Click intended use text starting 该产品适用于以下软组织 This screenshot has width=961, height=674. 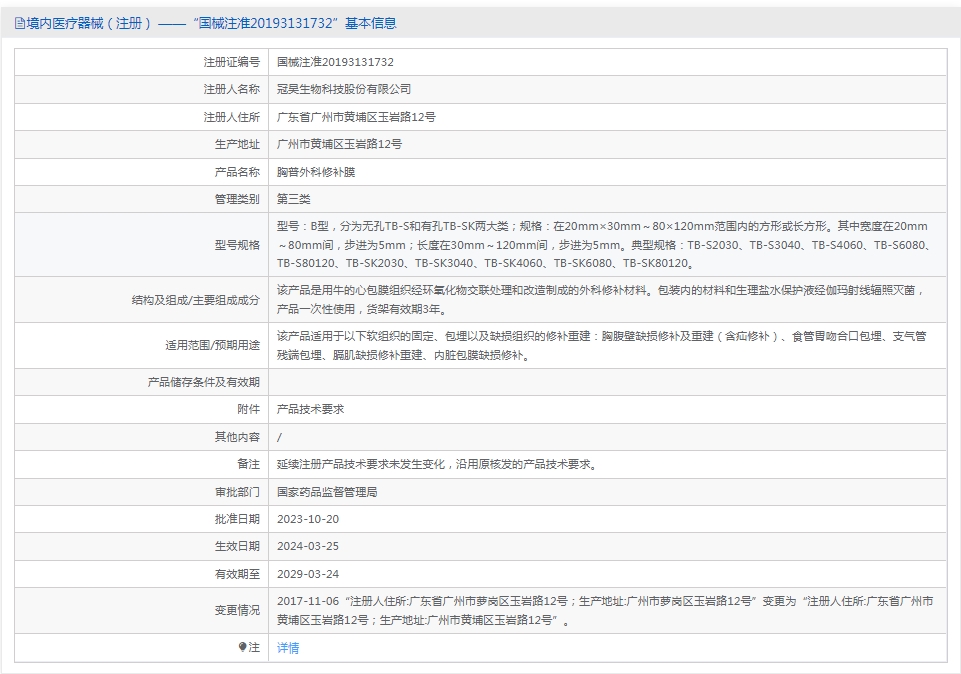coord(602,346)
